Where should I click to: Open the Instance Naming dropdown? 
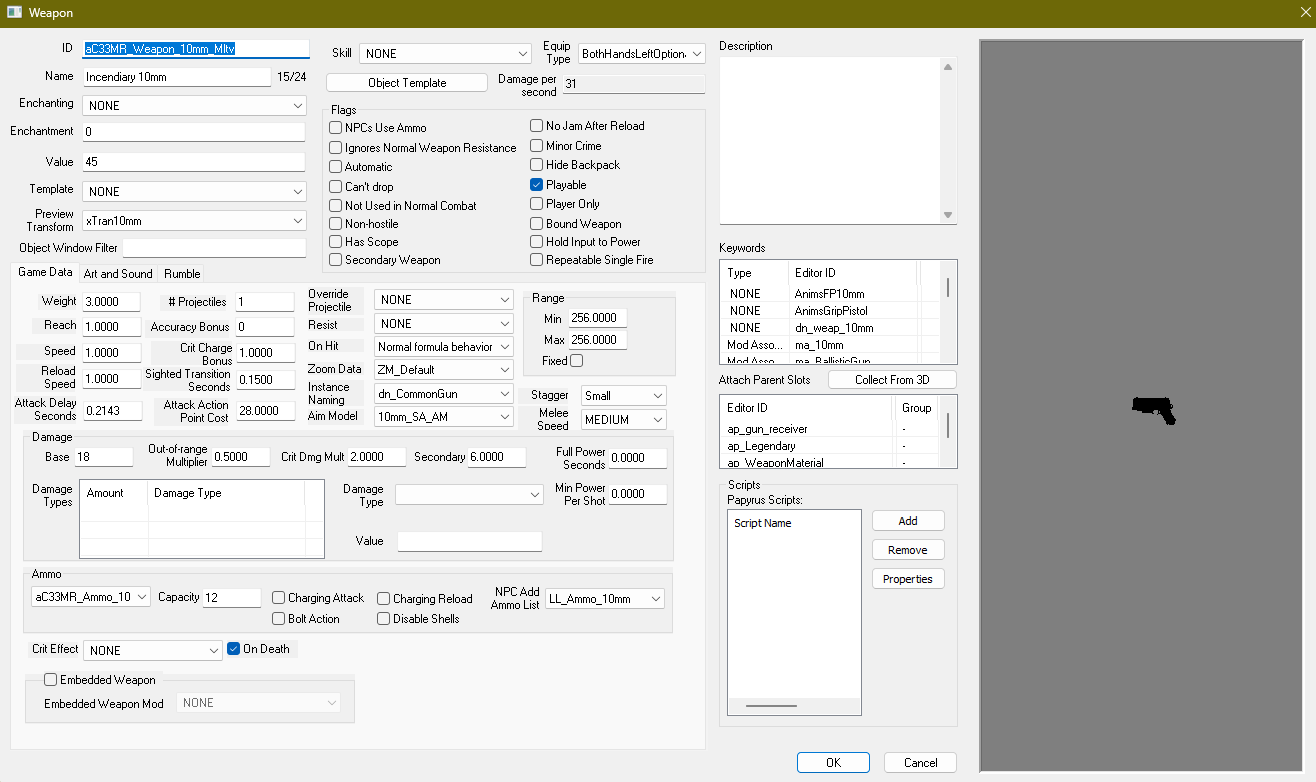pos(444,394)
